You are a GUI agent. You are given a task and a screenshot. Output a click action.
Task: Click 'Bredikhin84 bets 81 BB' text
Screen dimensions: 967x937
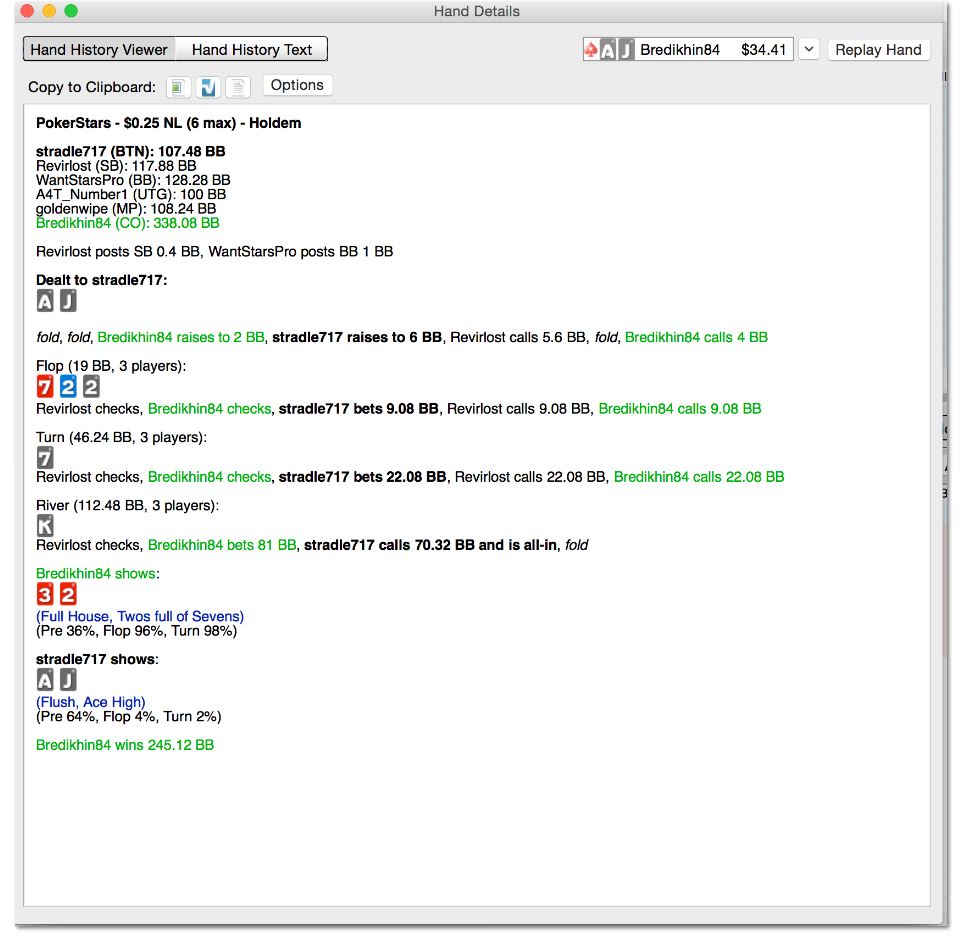pyautogui.click(x=222, y=545)
